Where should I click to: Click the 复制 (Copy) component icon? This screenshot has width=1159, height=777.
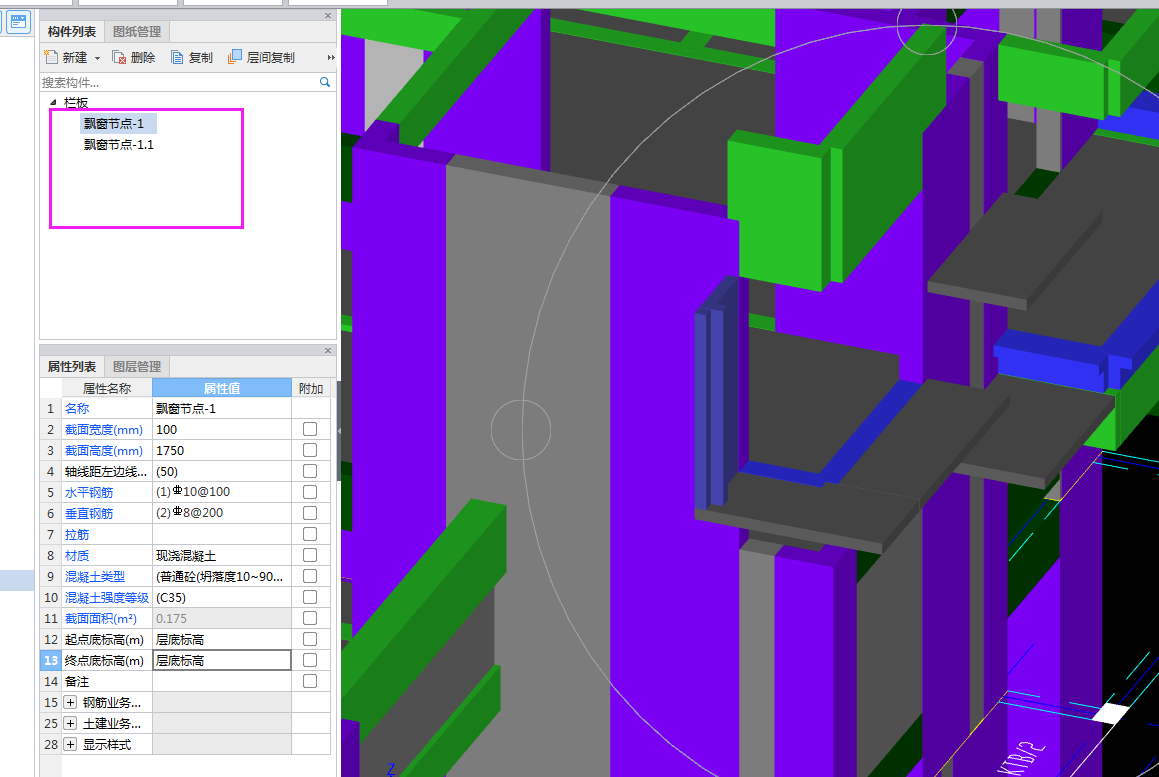(177, 58)
